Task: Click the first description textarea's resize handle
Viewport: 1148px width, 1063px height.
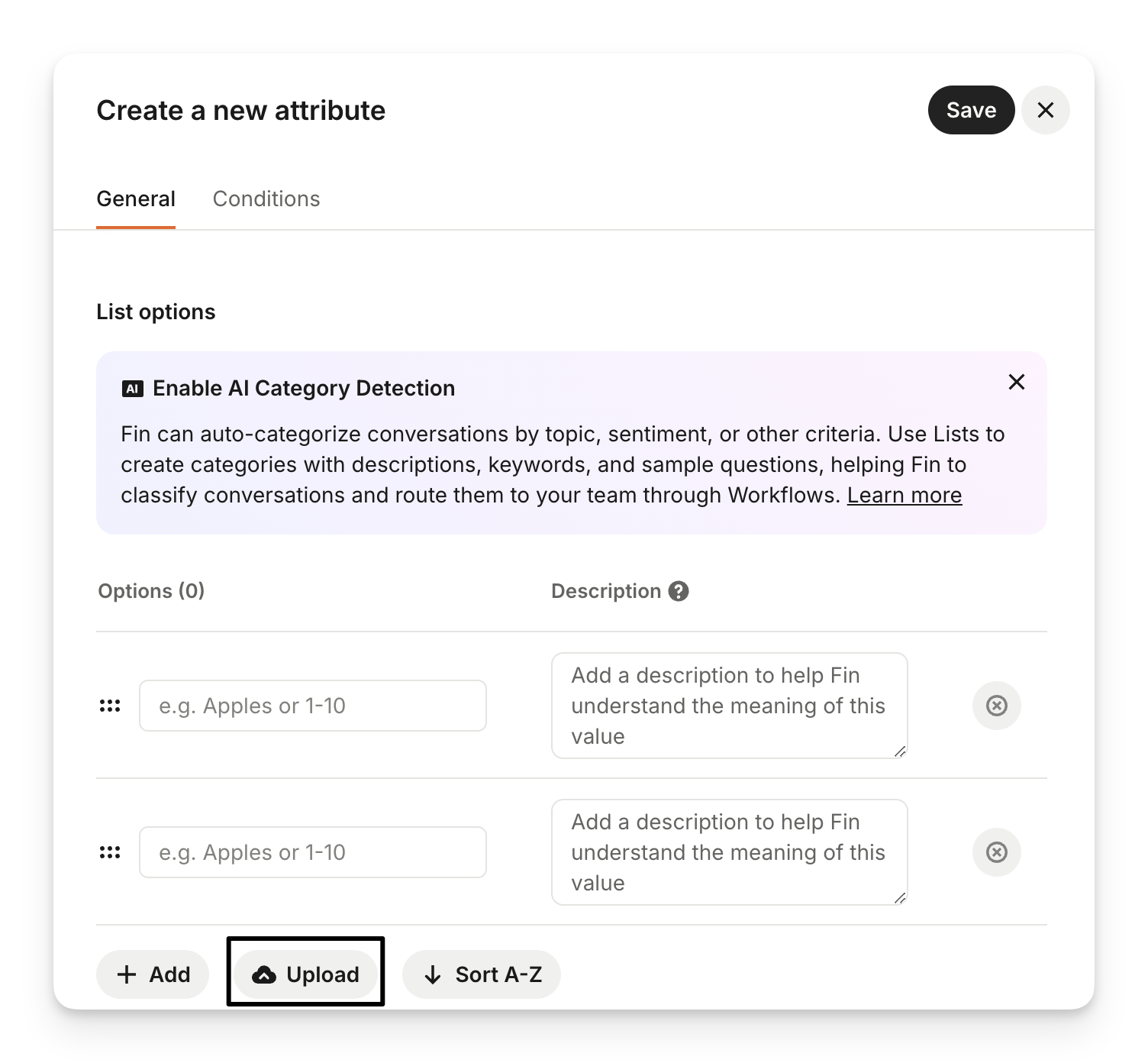Action: coord(900,751)
